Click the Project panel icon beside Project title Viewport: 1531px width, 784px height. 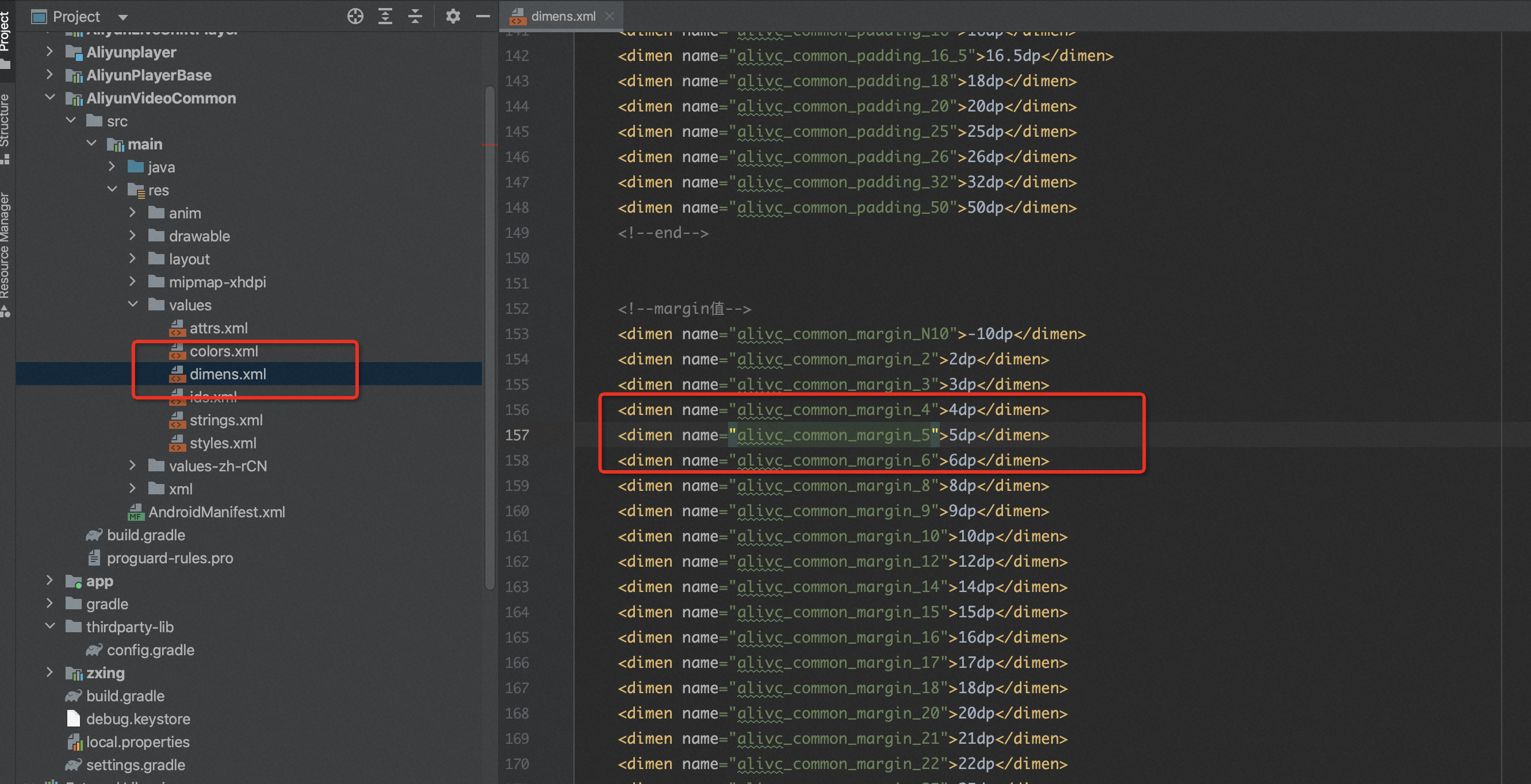[x=39, y=17]
